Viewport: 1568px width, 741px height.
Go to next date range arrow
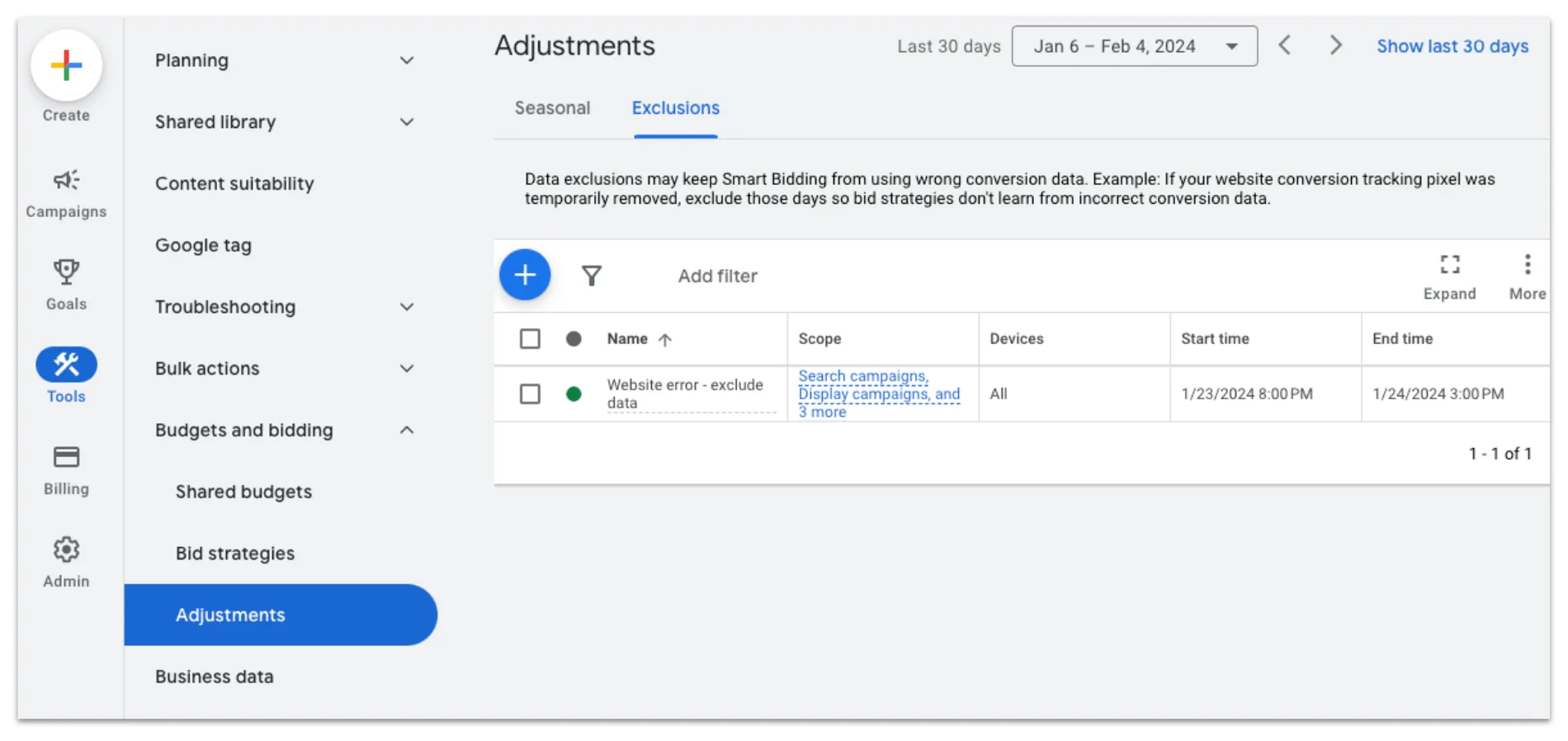pyautogui.click(x=1335, y=45)
